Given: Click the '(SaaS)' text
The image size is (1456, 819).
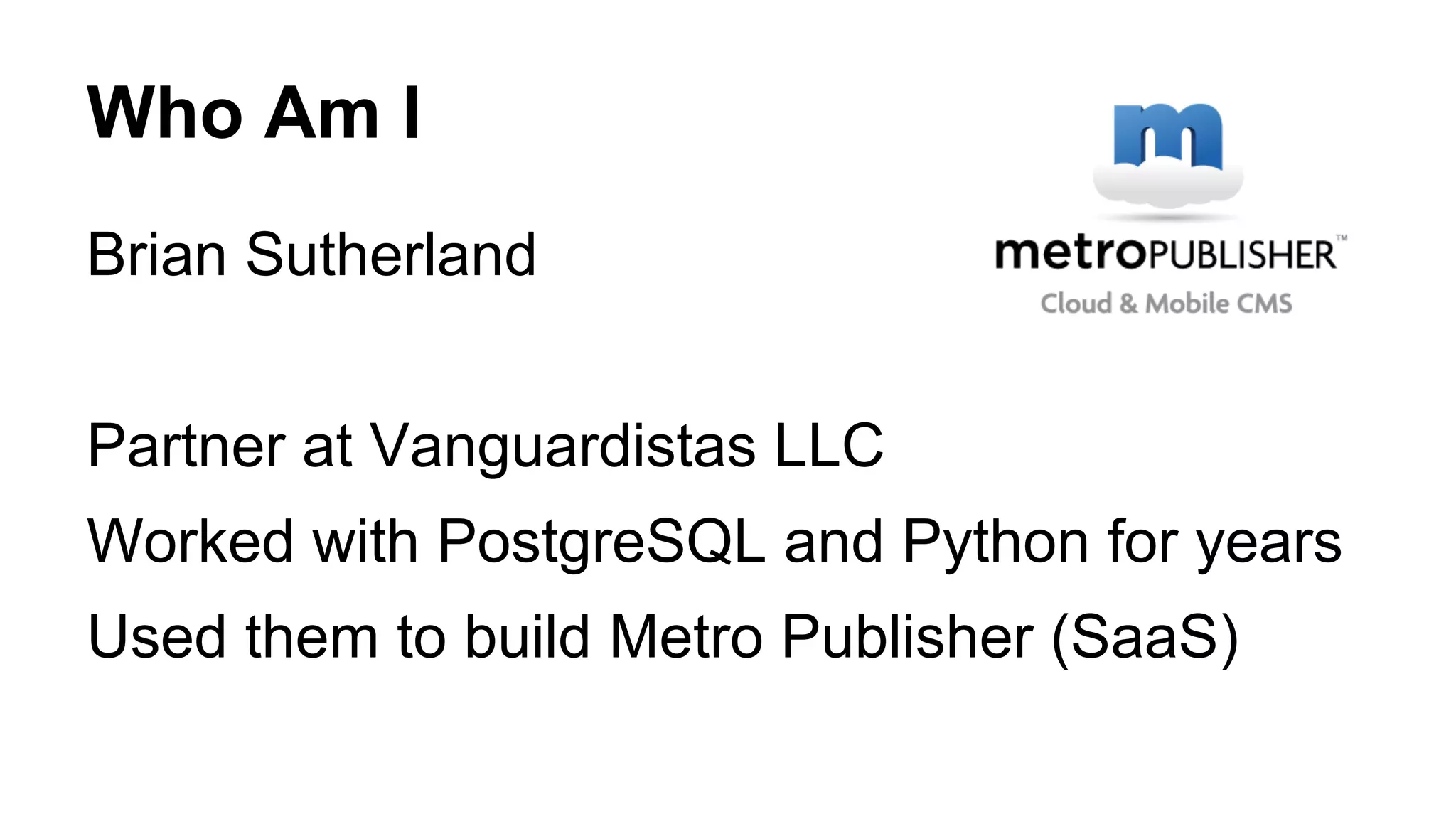Looking at the screenshot, I should tap(1145, 638).
